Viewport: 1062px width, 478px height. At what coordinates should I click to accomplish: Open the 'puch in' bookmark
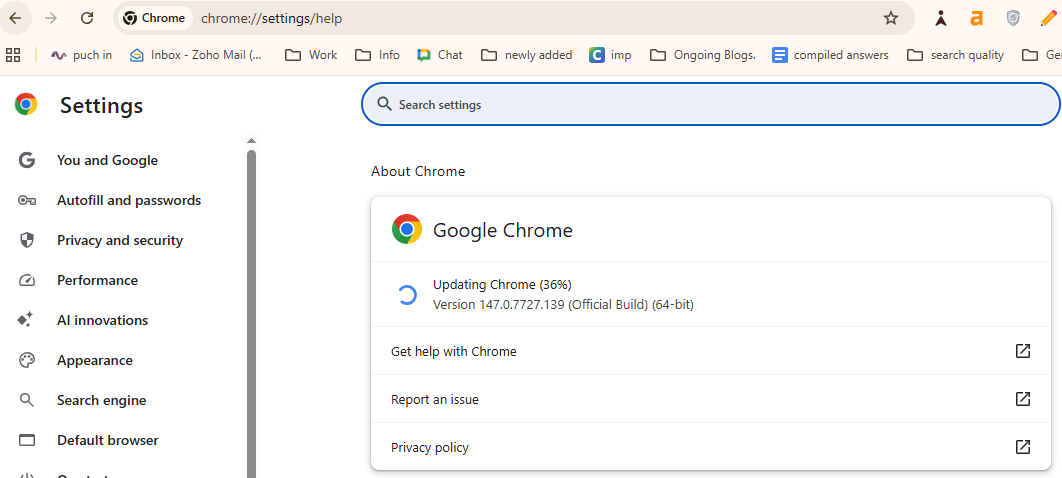[81, 55]
